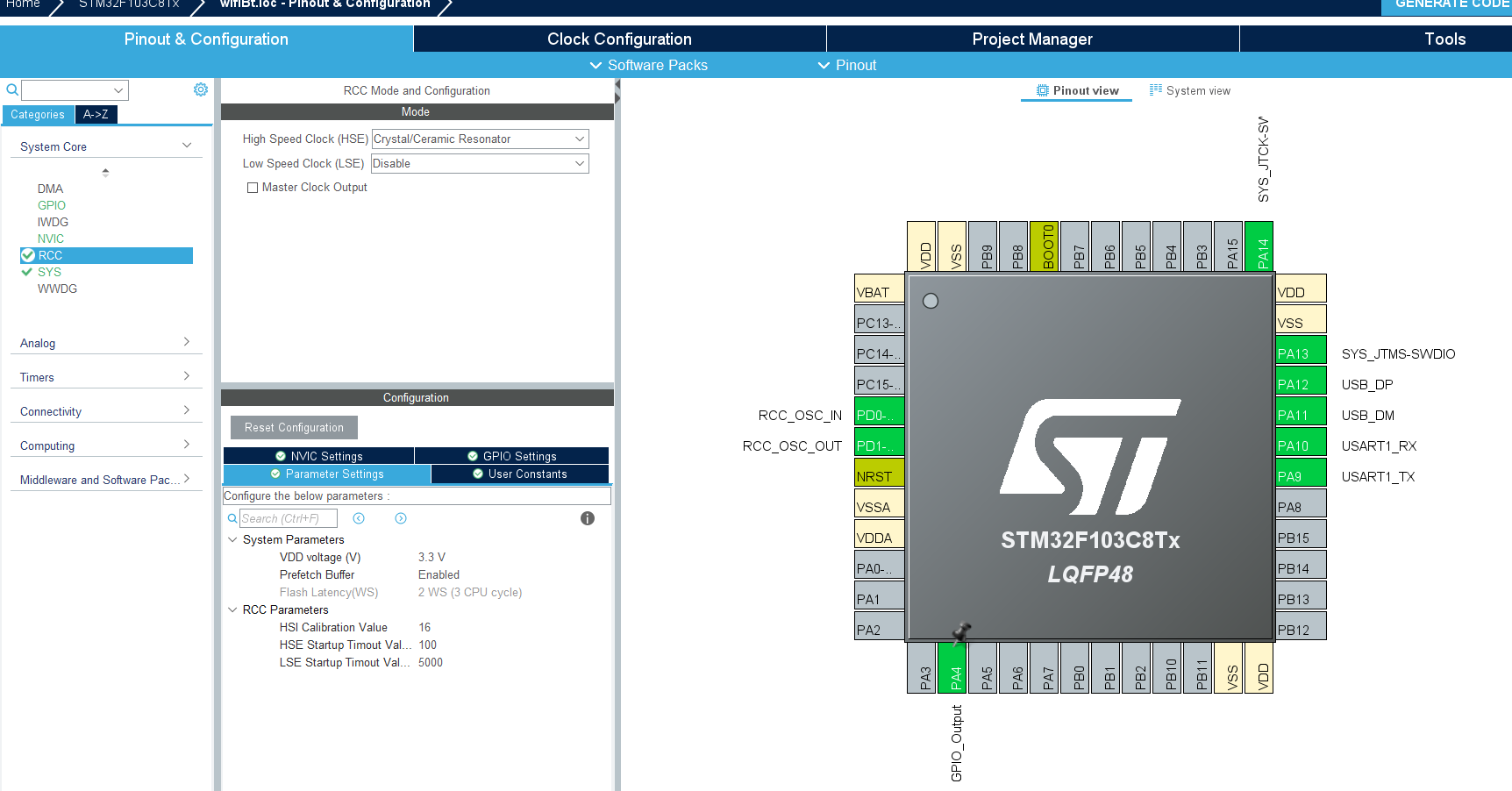Viewport: 1512px width, 791px height.
Task: Switch to System view
Action: (x=1190, y=90)
